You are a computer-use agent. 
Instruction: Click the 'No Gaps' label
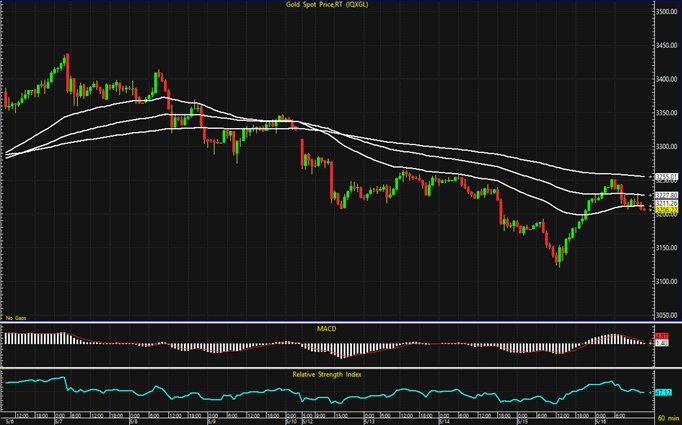(14, 315)
